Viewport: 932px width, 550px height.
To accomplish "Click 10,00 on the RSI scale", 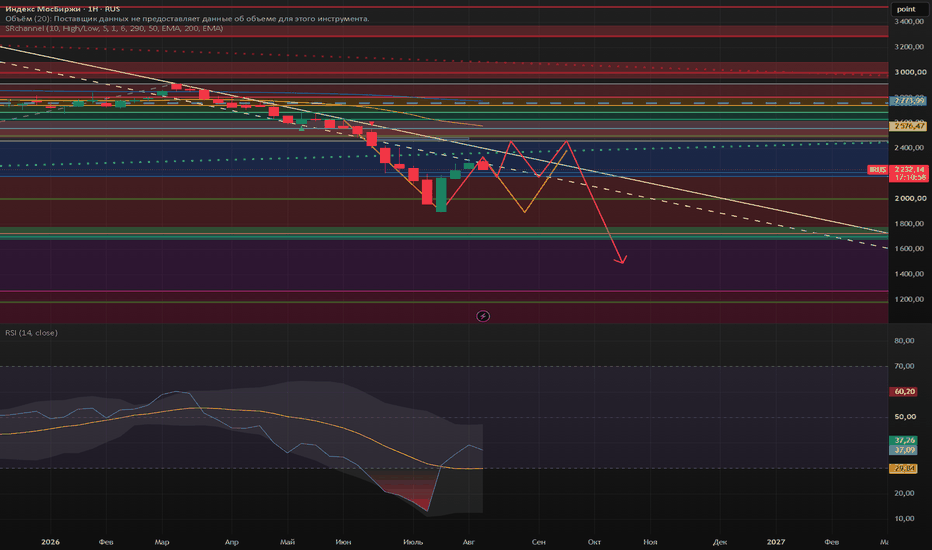I will (x=904, y=518).
